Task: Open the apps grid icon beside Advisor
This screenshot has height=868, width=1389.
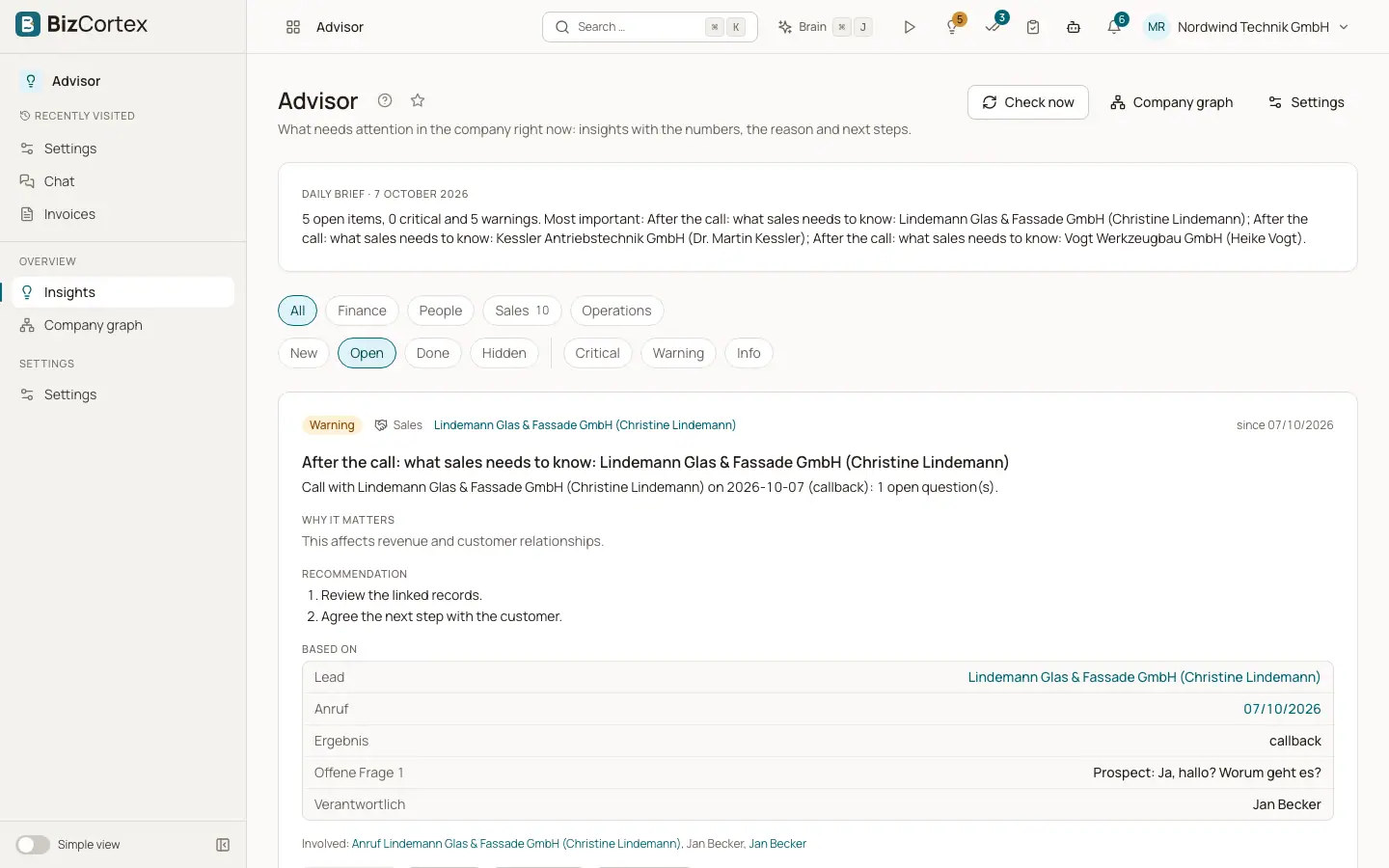Action: click(293, 27)
